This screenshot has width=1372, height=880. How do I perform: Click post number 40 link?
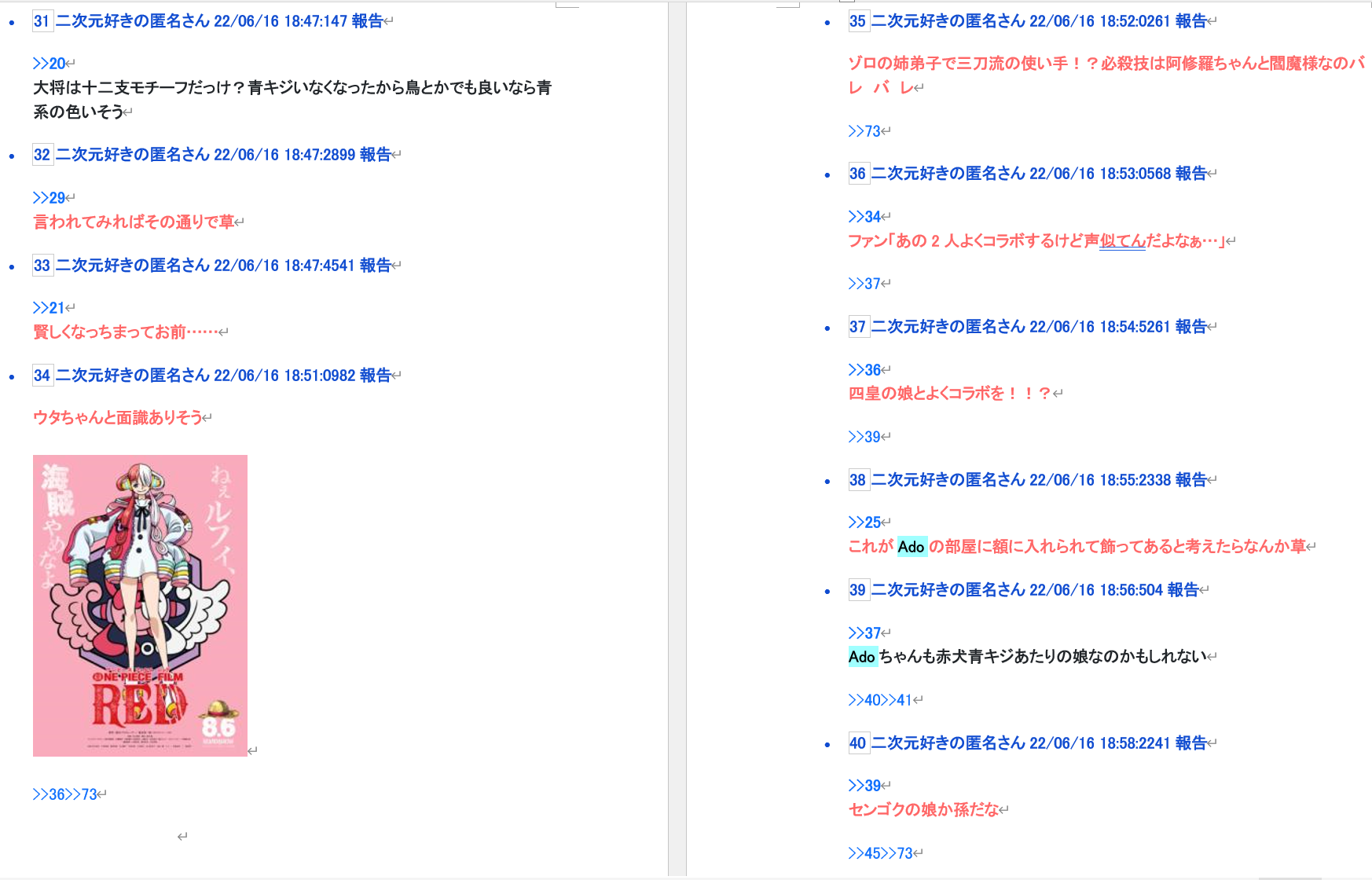(857, 743)
